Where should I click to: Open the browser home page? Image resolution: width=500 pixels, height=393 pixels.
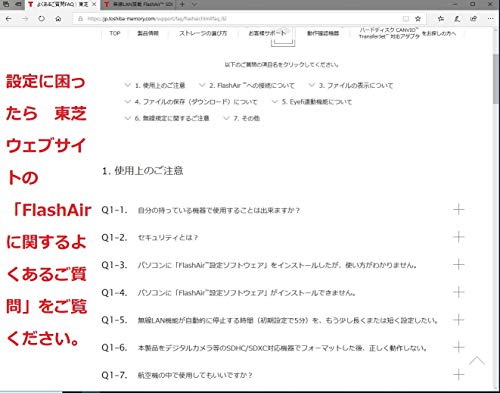[58, 19]
